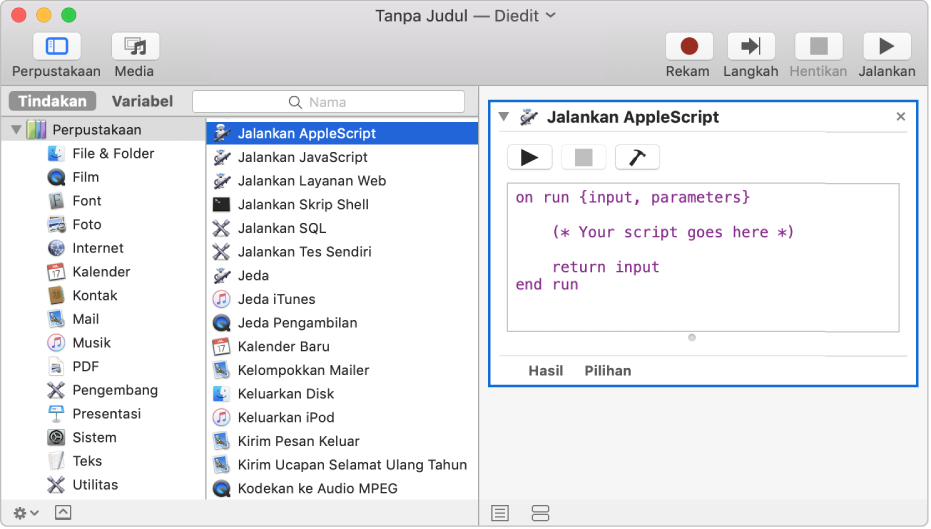Show the log list view
Screen dimensions: 931x529
pyautogui.click(x=500, y=513)
